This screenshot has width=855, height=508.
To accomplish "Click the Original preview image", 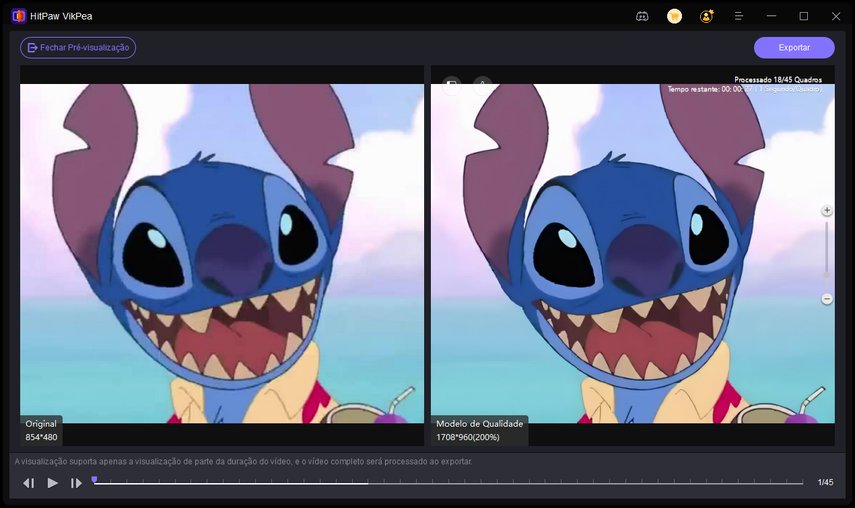I will coord(222,253).
